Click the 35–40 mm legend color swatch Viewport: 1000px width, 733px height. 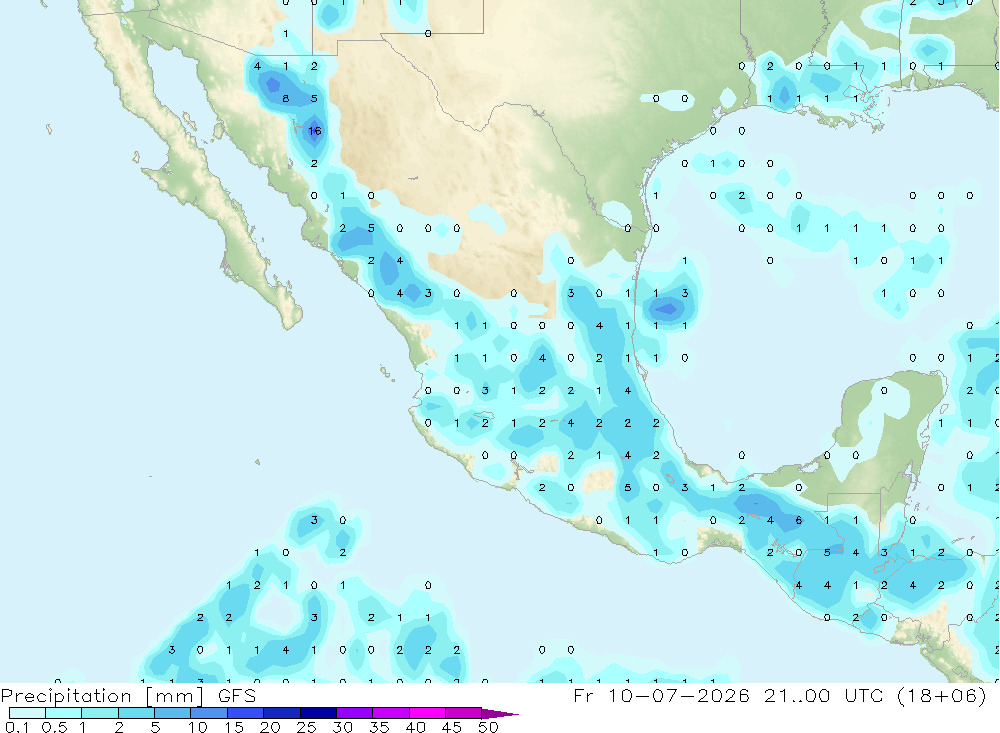(391, 713)
